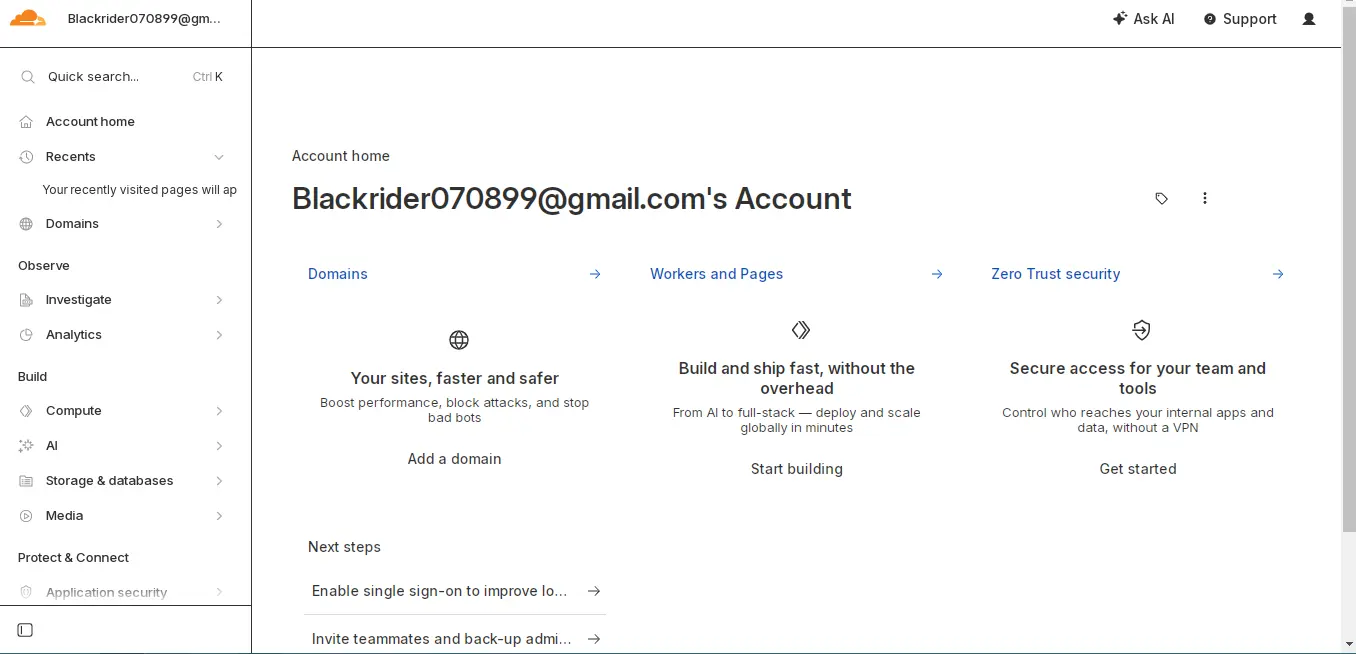The image size is (1356, 654).
Task: Click the Support button
Action: pos(1240,19)
